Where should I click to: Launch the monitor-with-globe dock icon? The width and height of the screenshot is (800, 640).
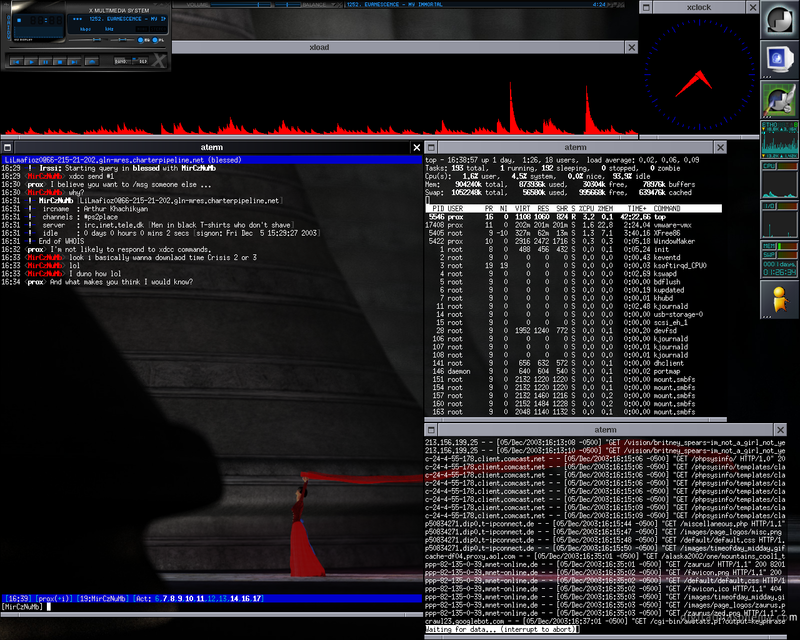pyautogui.click(x=780, y=59)
